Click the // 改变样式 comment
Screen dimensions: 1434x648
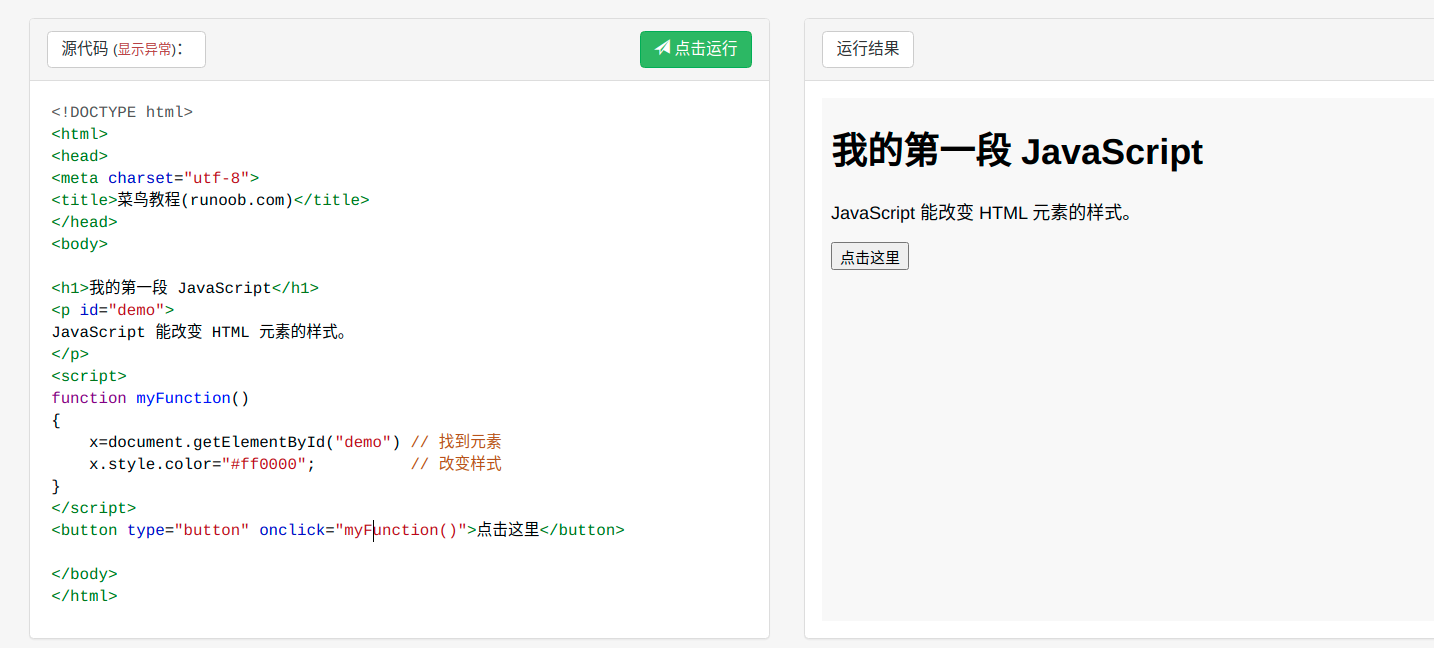point(456,464)
